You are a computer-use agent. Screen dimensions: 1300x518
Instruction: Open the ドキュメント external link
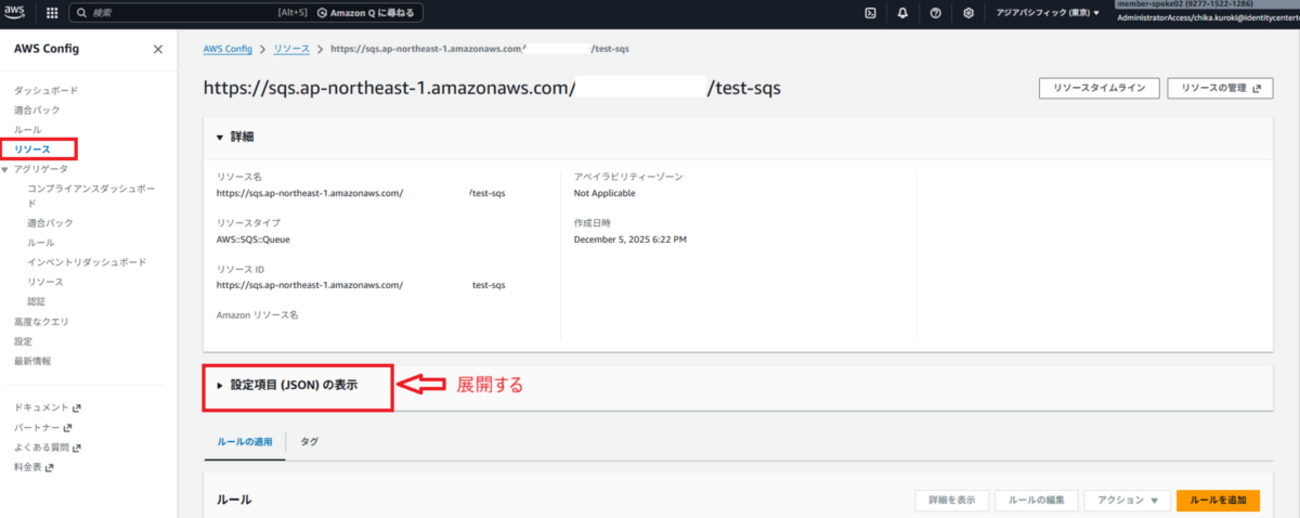(48, 408)
